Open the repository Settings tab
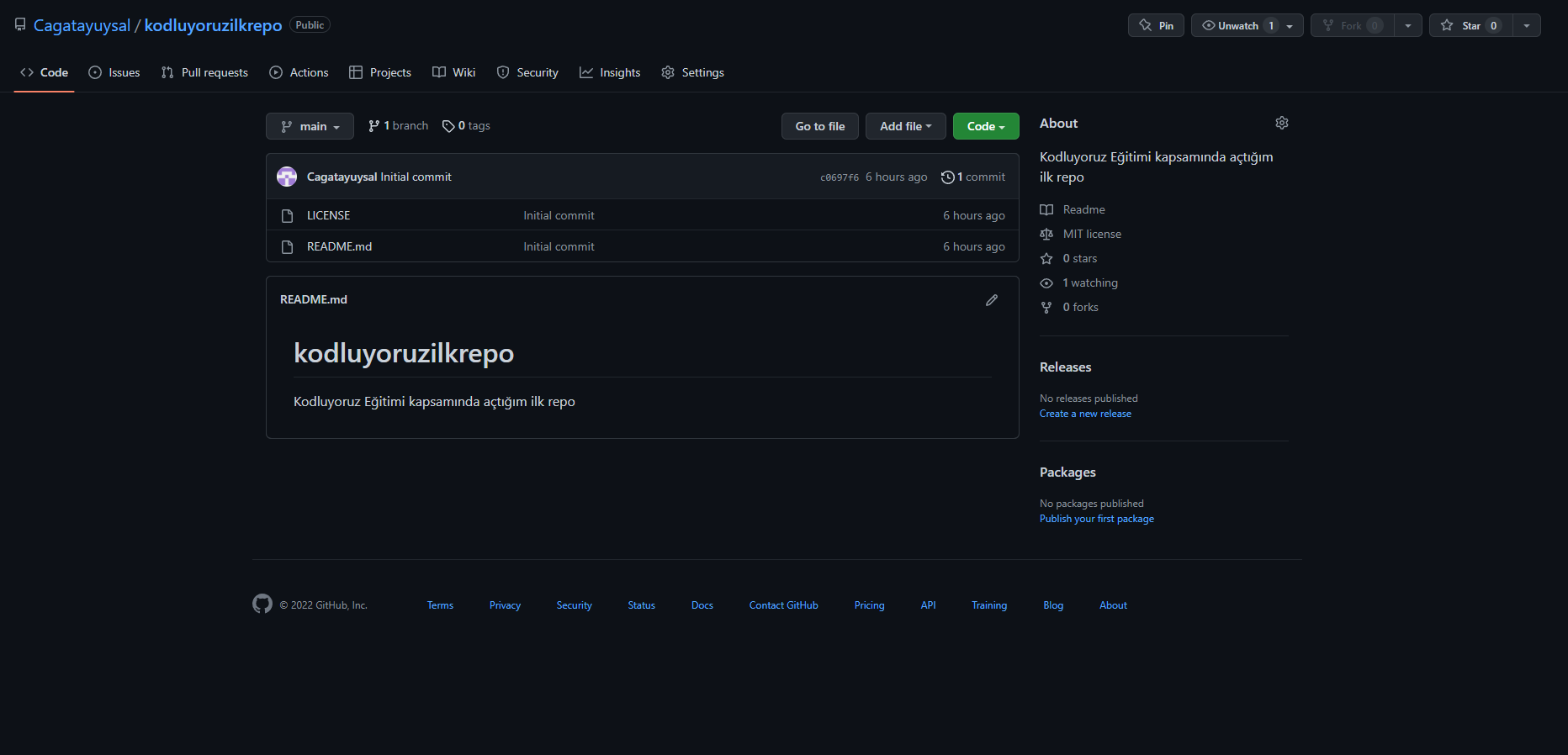 [692, 72]
